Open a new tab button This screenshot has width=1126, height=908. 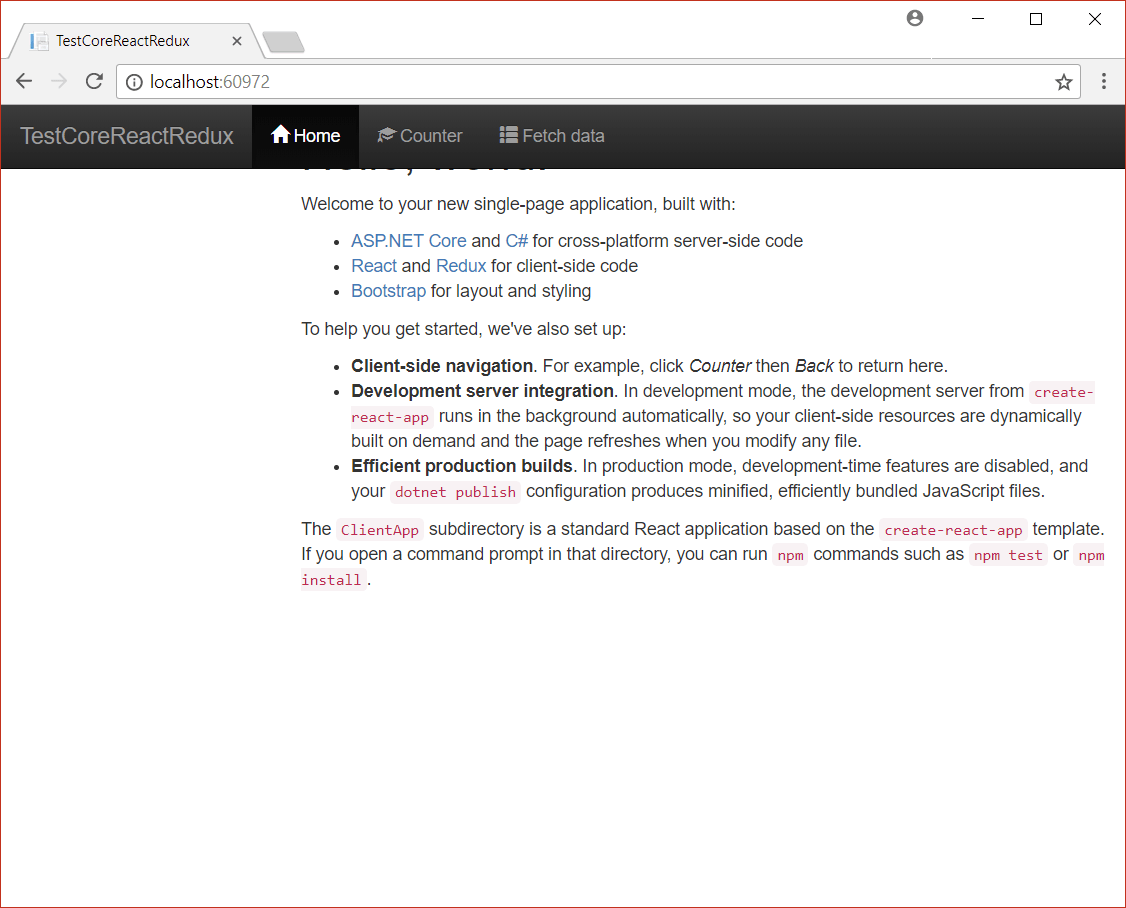coord(283,42)
